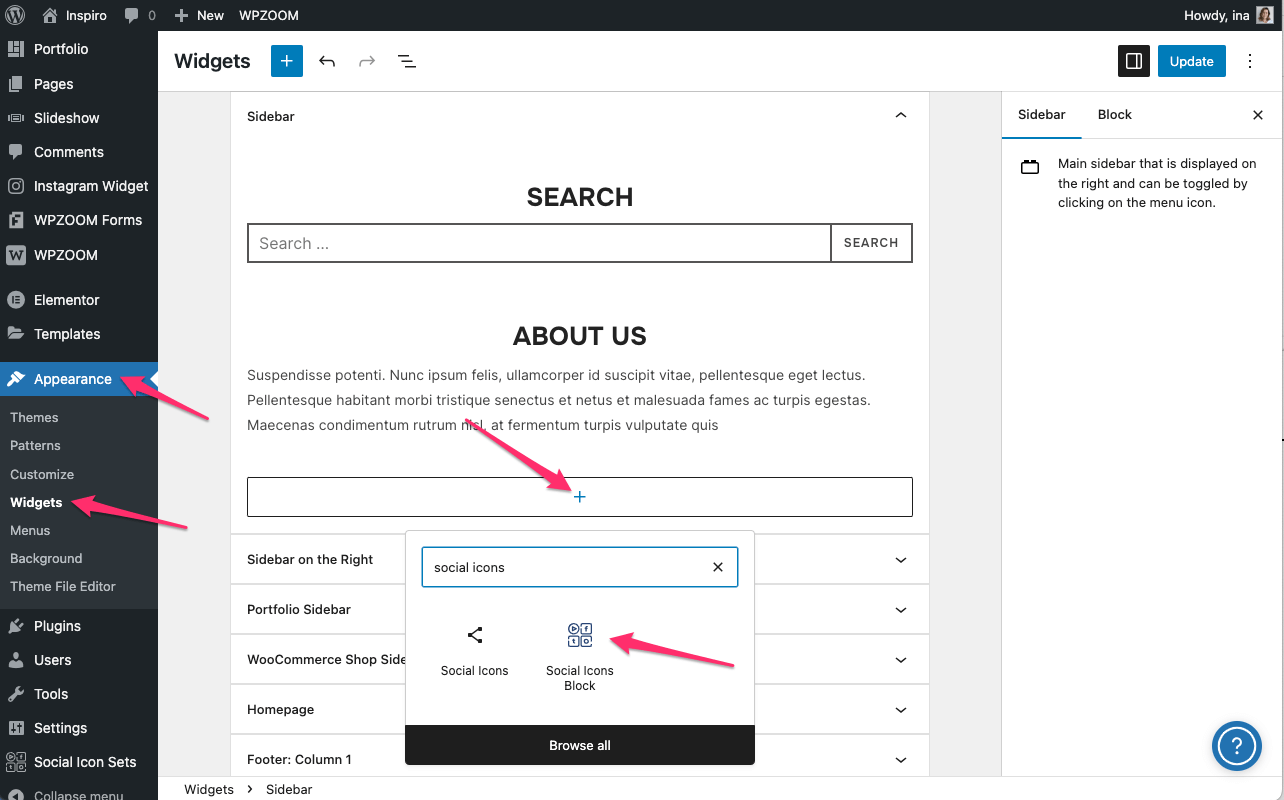Image resolution: width=1284 pixels, height=800 pixels.
Task: Open the three-dot Options menu
Action: click(x=1250, y=61)
